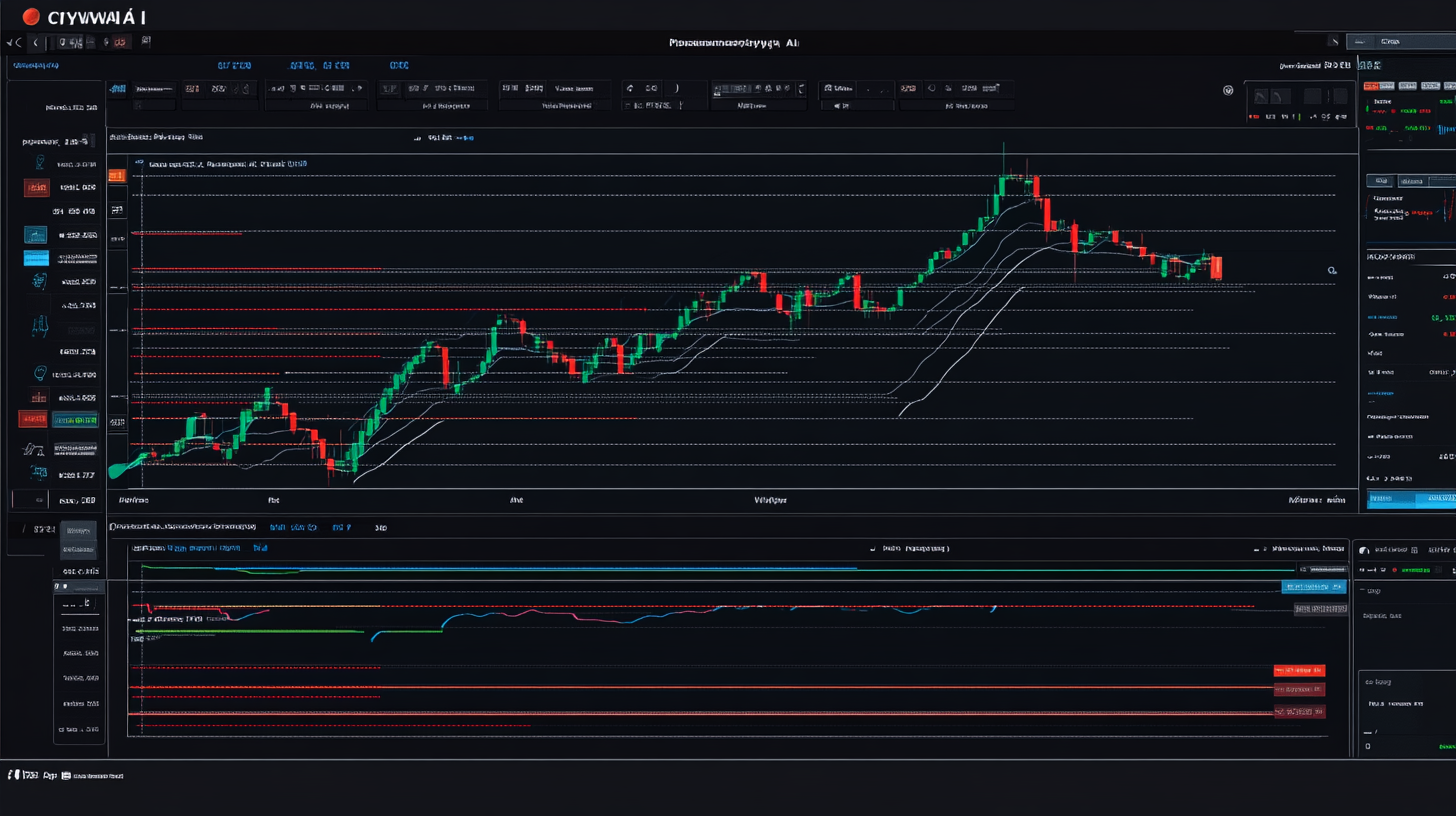Image resolution: width=1456 pixels, height=816 pixels.
Task: Click a red Sell price label in the lower-right panel
Action: [x=1299, y=670]
